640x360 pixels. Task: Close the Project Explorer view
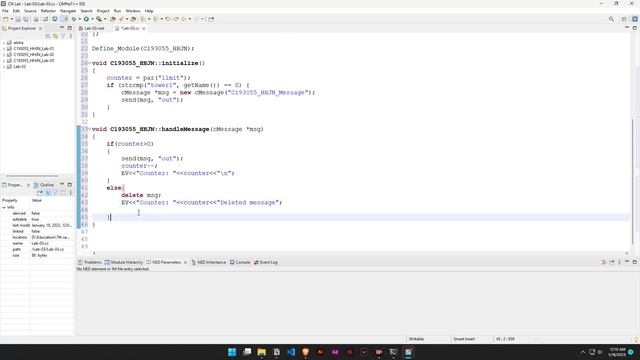pyautogui.click(x=40, y=29)
